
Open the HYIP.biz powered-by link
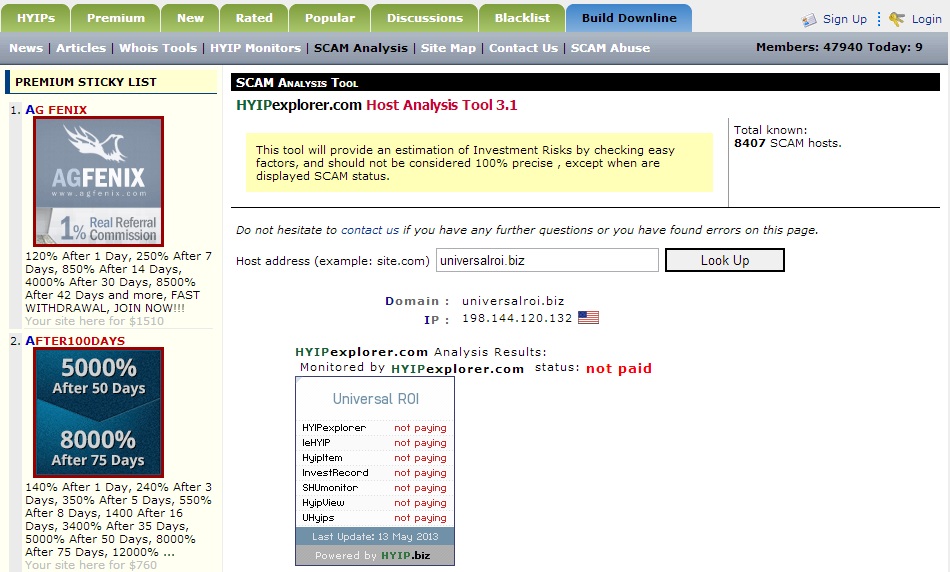tap(405, 556)
